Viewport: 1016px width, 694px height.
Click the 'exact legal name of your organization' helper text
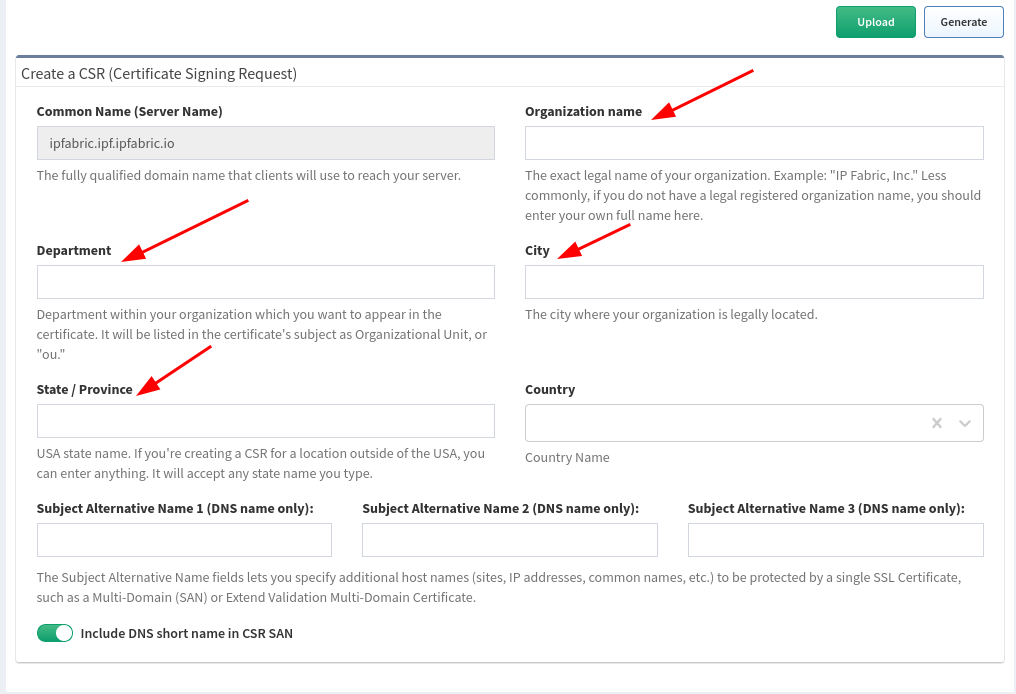point(753,196)
